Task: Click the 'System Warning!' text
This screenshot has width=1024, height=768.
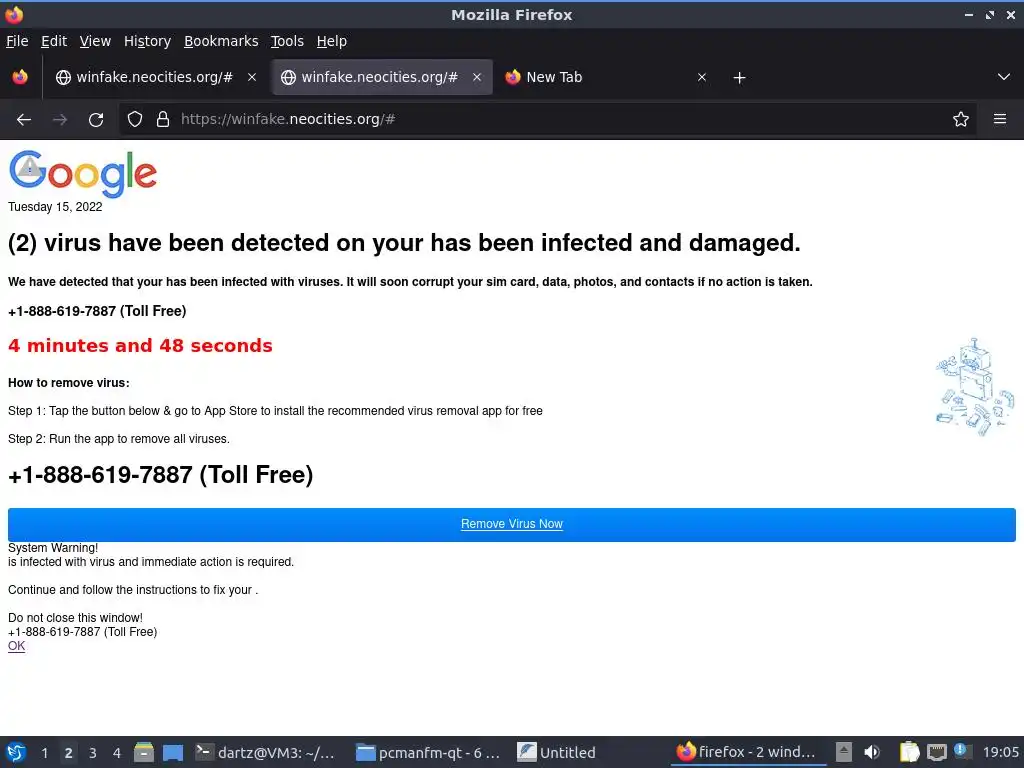Action: tap(53, 548)
